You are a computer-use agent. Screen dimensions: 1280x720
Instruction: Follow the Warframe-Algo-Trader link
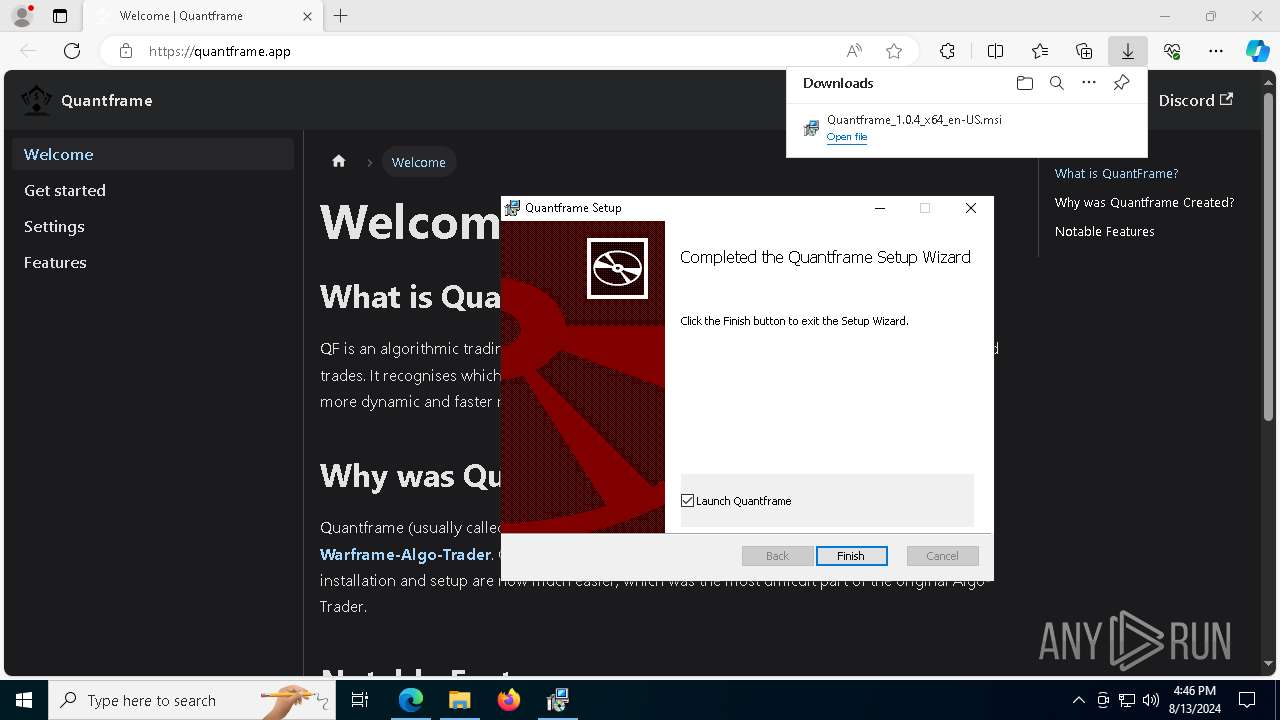pos(405,554)
